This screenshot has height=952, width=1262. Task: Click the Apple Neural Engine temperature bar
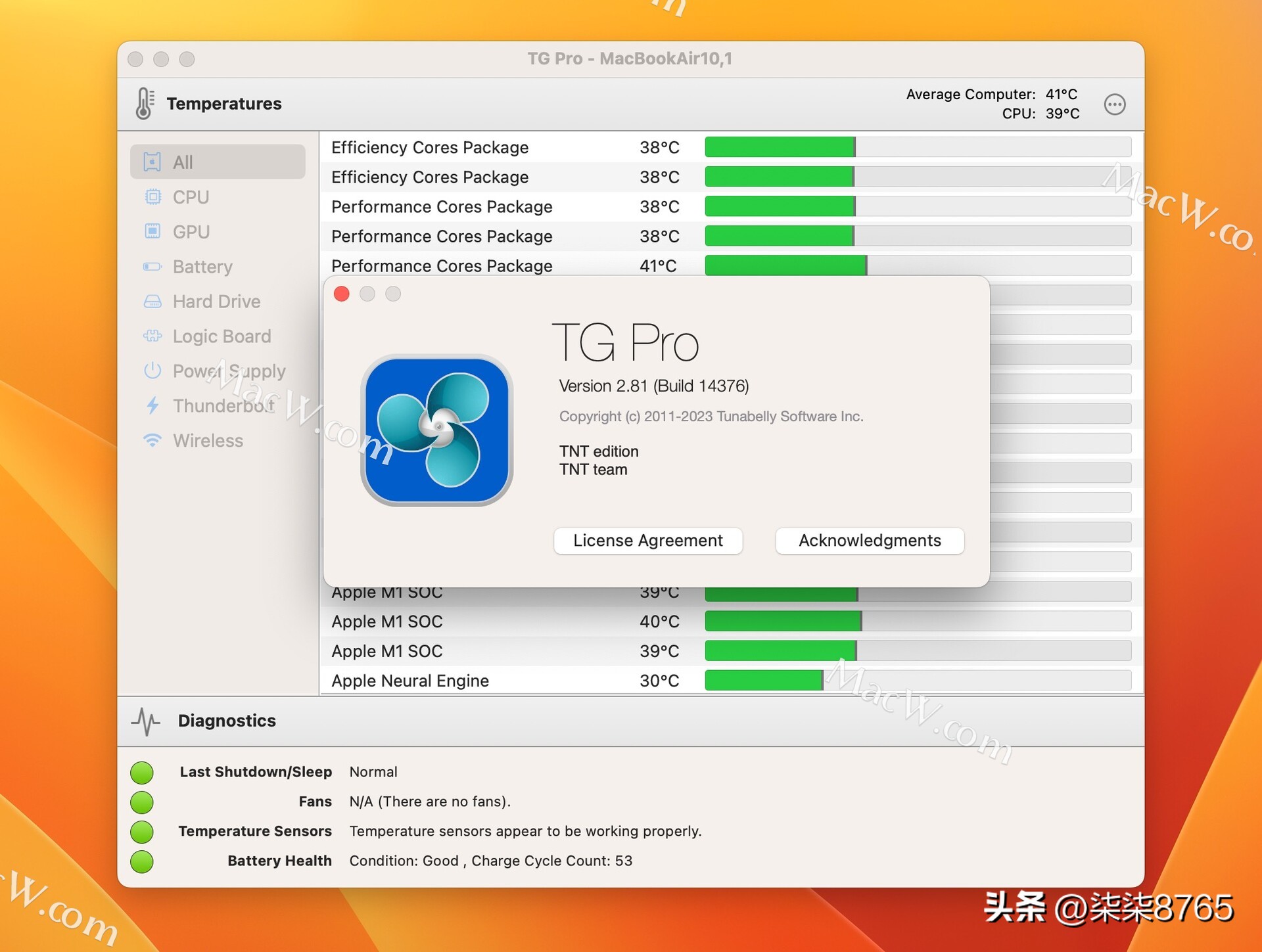(762, 681)
